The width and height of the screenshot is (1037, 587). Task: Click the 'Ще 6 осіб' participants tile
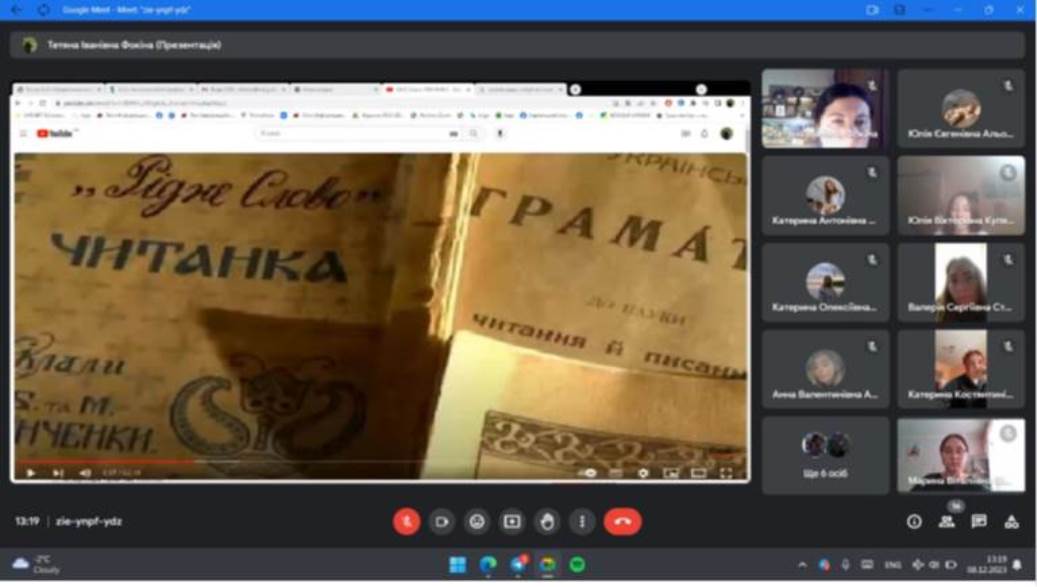coord(825,455)
